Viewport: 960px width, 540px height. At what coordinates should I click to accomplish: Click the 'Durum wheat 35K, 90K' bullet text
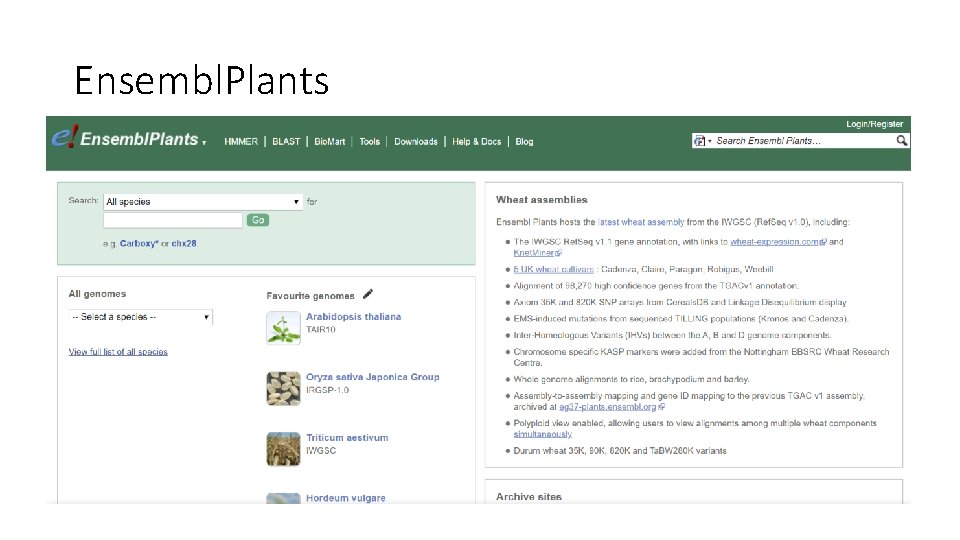pos(620,451)
